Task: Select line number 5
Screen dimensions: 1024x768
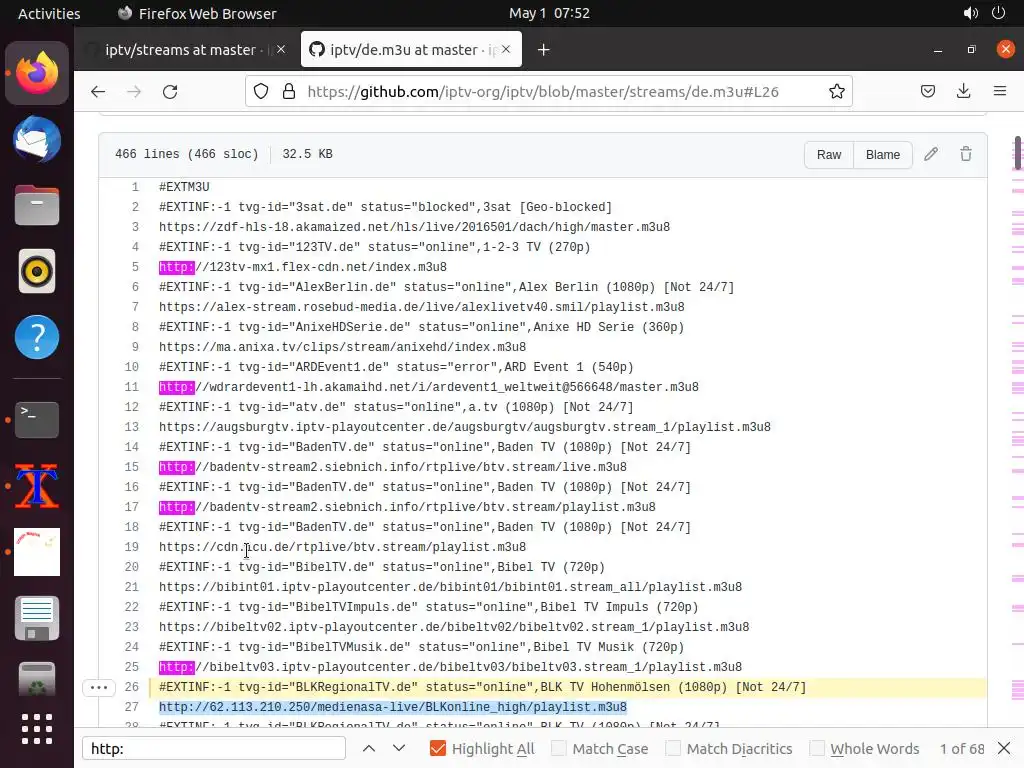Action: [135, 267]
